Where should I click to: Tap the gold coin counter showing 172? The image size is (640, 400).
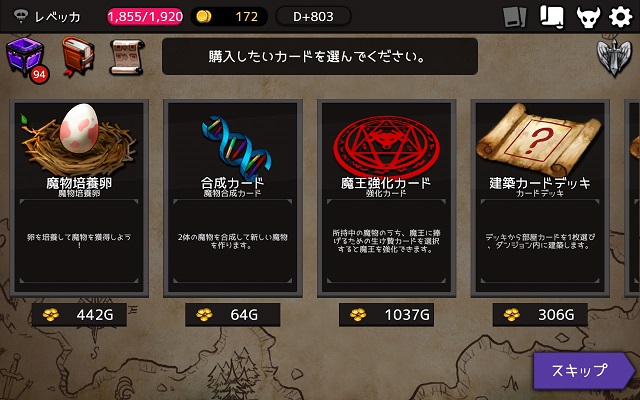pos(229,17)
